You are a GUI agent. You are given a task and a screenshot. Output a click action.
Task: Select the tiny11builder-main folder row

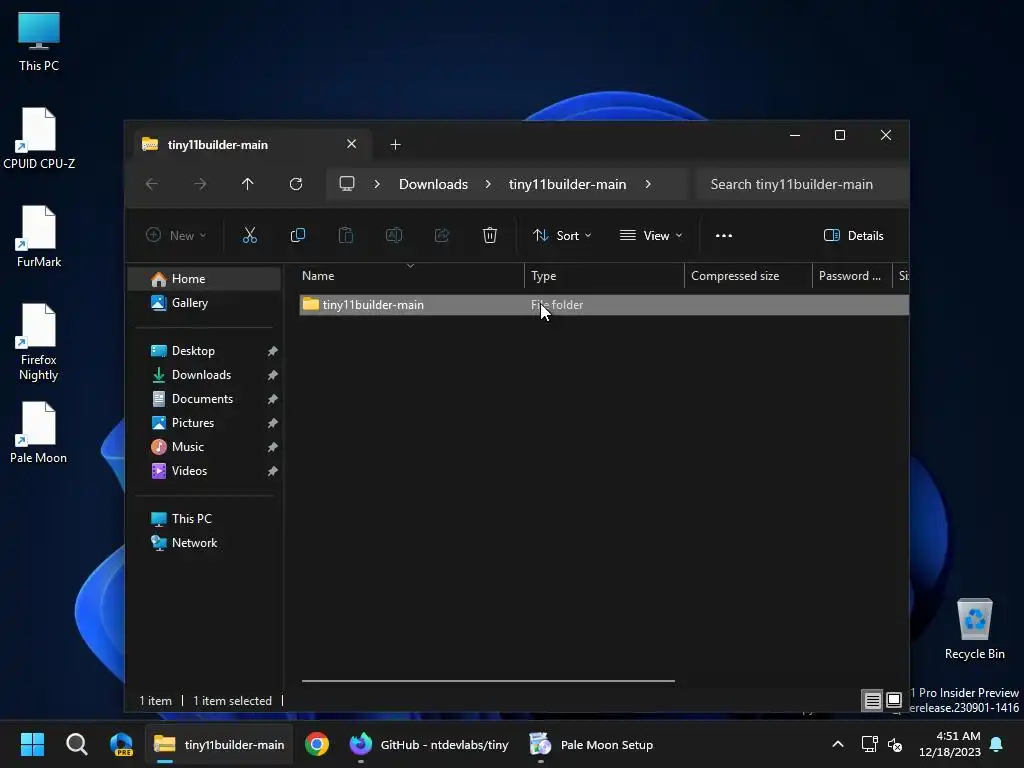604,305
